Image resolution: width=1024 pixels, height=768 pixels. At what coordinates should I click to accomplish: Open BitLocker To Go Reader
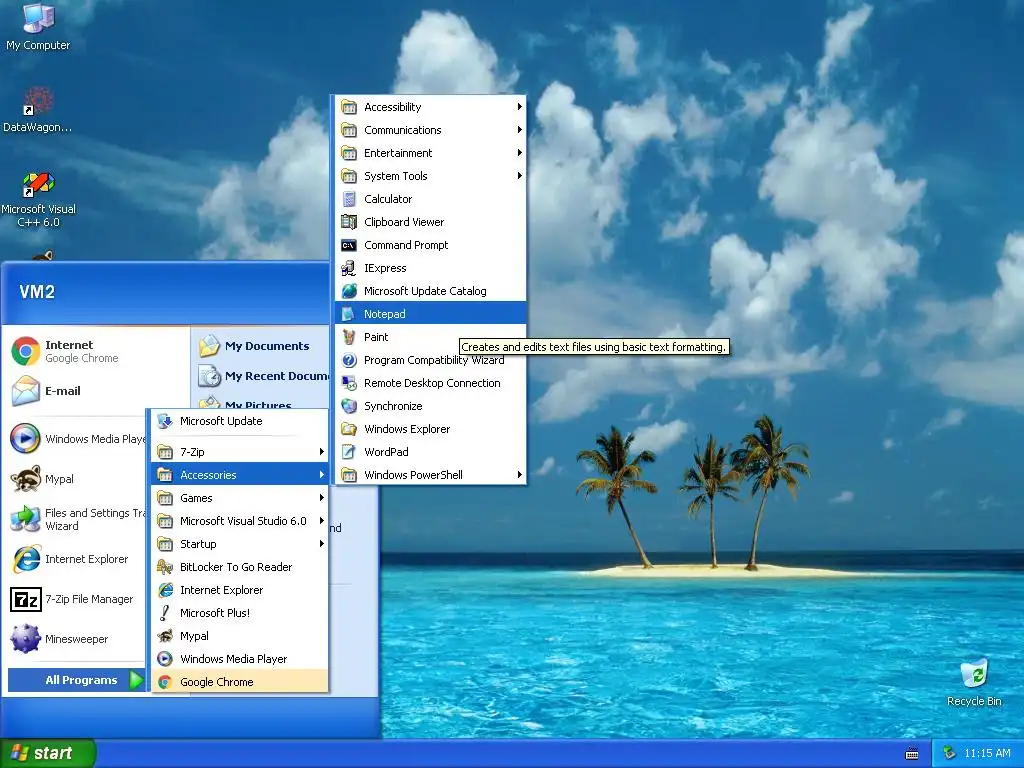tap(239, 567)
